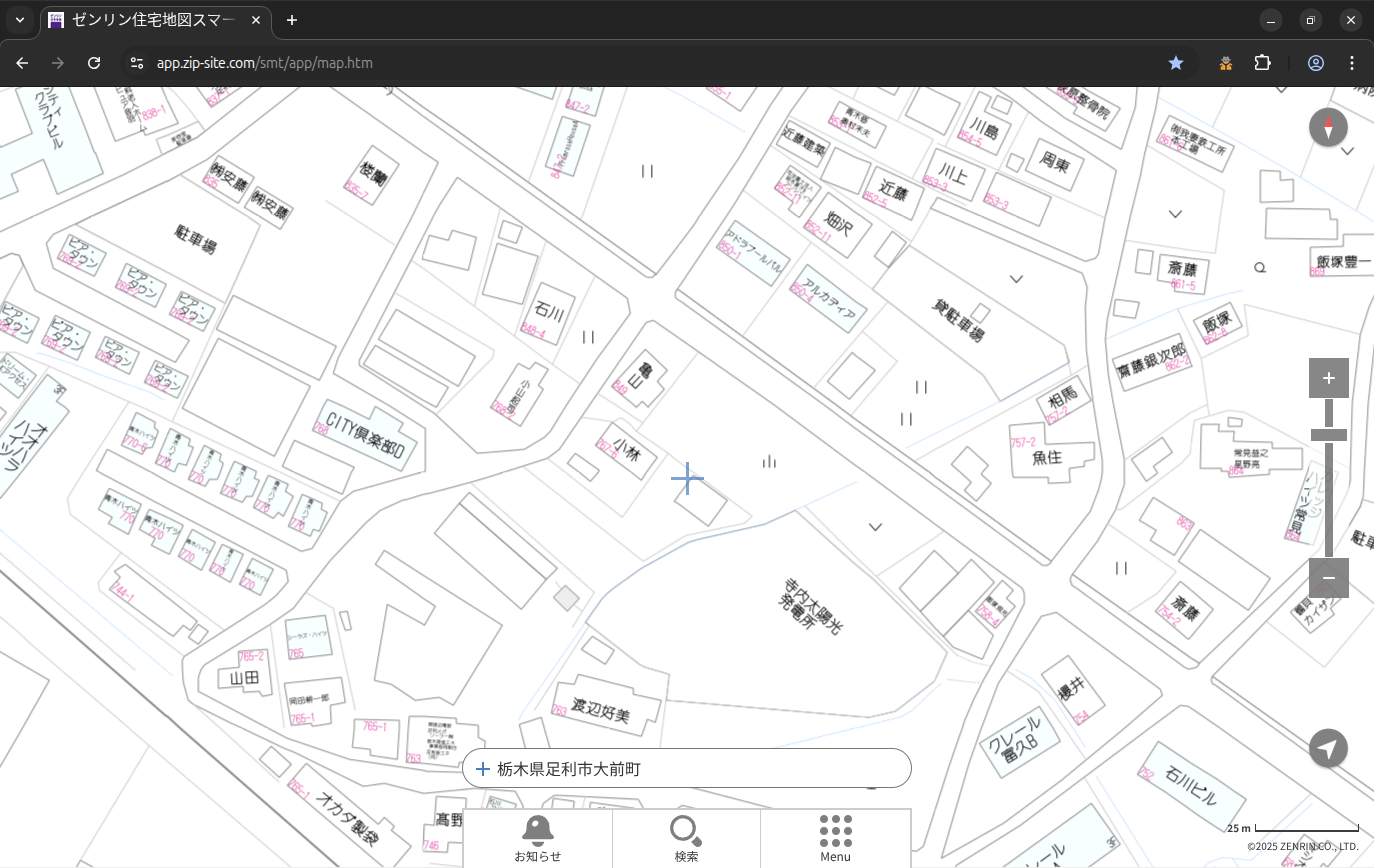Zoom in with the plus button
Viewport: 1374px width, 868px height.
[x=1328, y=378]
